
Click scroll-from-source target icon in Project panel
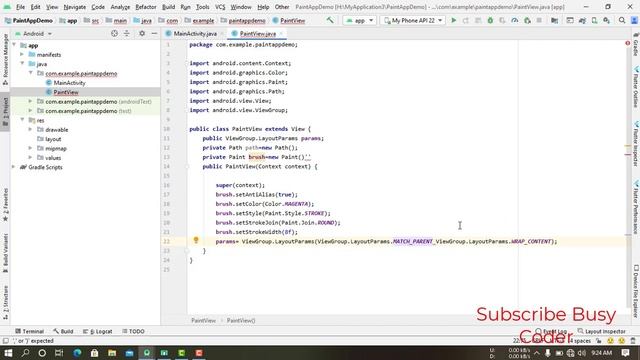tap(114, 33)
